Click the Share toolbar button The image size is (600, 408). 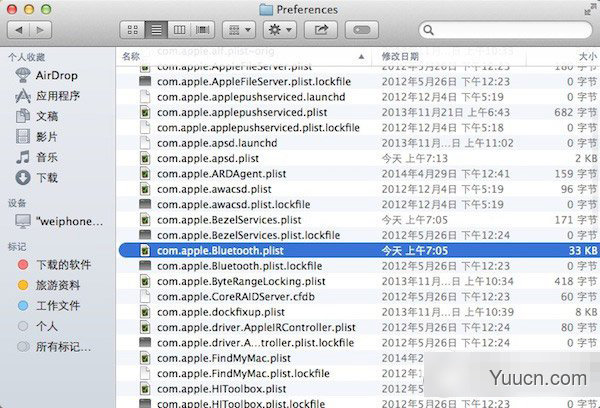(x=321, y=30)
